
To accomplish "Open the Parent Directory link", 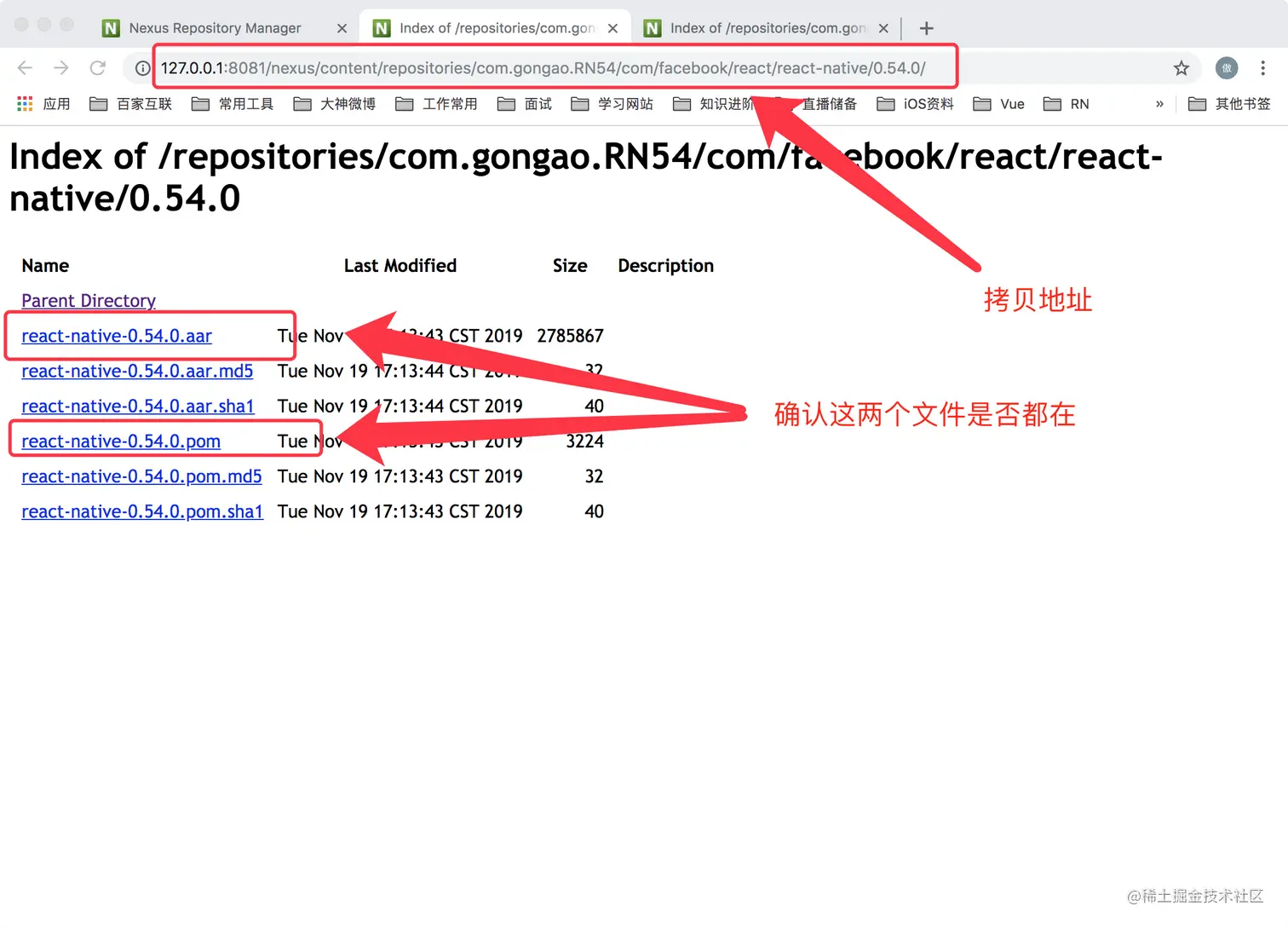I will 89,301.
